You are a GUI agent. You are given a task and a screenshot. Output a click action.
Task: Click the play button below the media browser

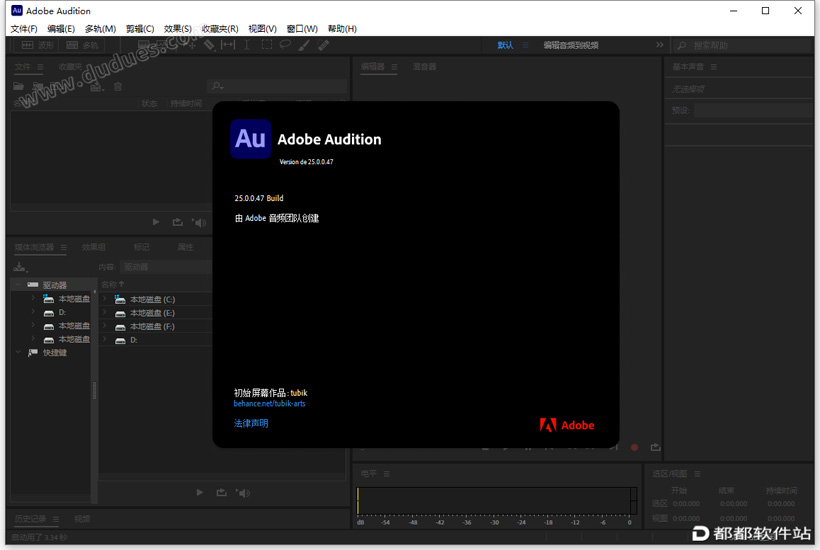point(200,492)
